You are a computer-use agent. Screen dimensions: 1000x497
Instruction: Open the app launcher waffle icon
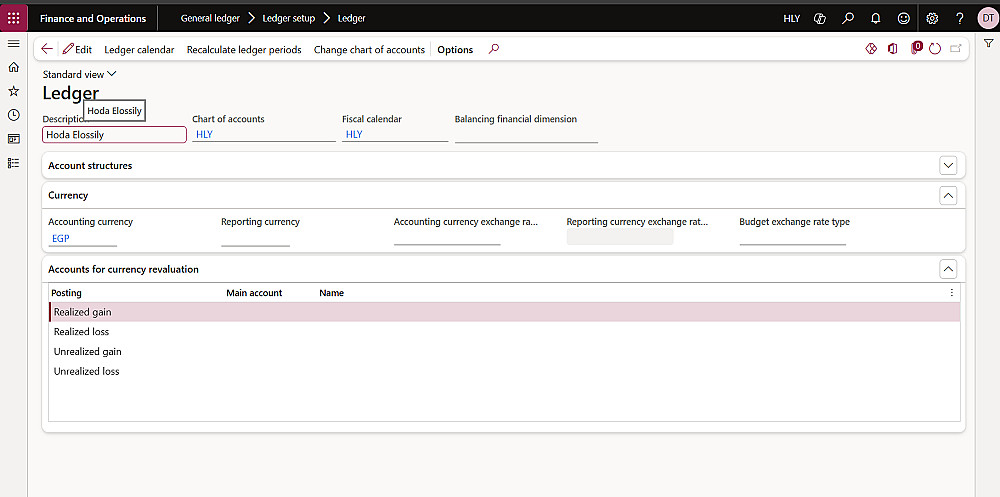(x=13, y=18)
